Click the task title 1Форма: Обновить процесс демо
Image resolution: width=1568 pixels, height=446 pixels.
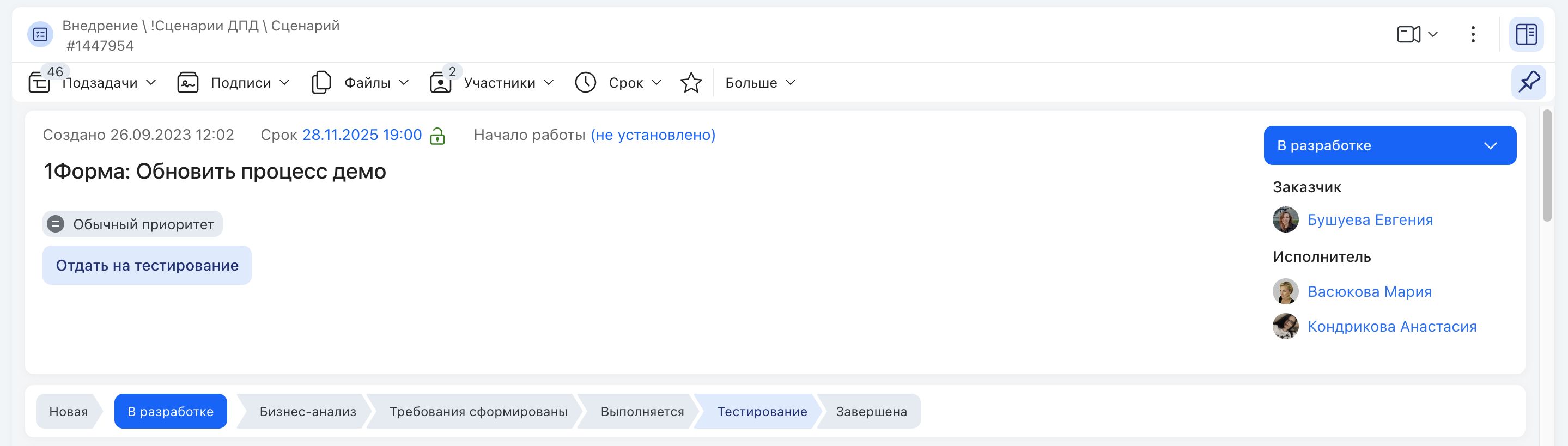(x=214, y=172)
